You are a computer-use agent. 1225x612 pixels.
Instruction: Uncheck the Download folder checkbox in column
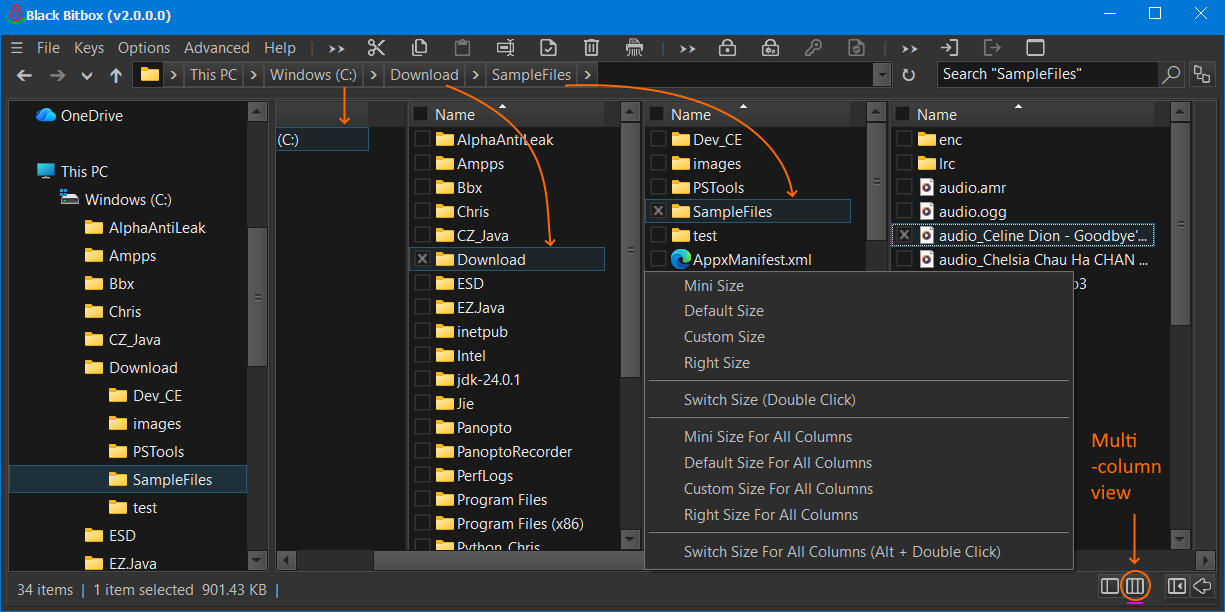pyautogui.click(x=422, y=260)
